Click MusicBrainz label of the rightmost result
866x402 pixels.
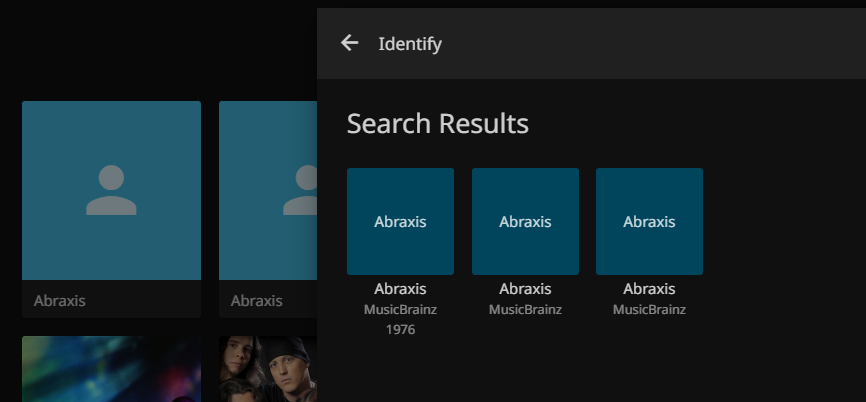pos(649,309)
